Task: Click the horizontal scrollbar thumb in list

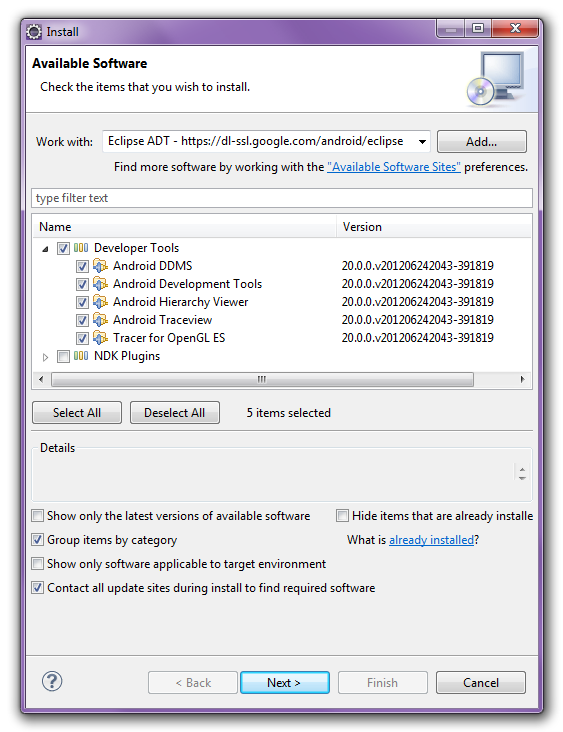Action: 262,379
